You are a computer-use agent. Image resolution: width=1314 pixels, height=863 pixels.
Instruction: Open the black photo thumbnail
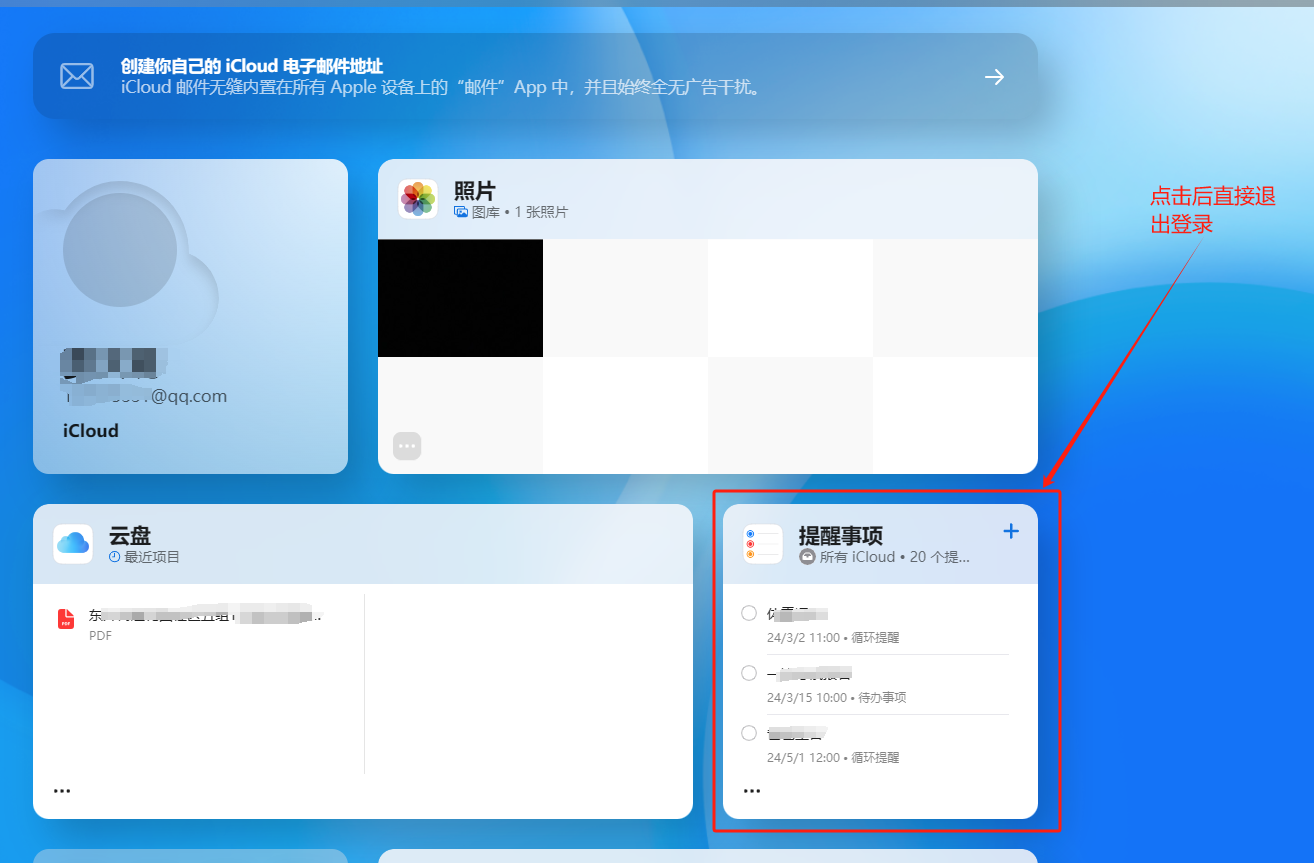click(461, 298)
